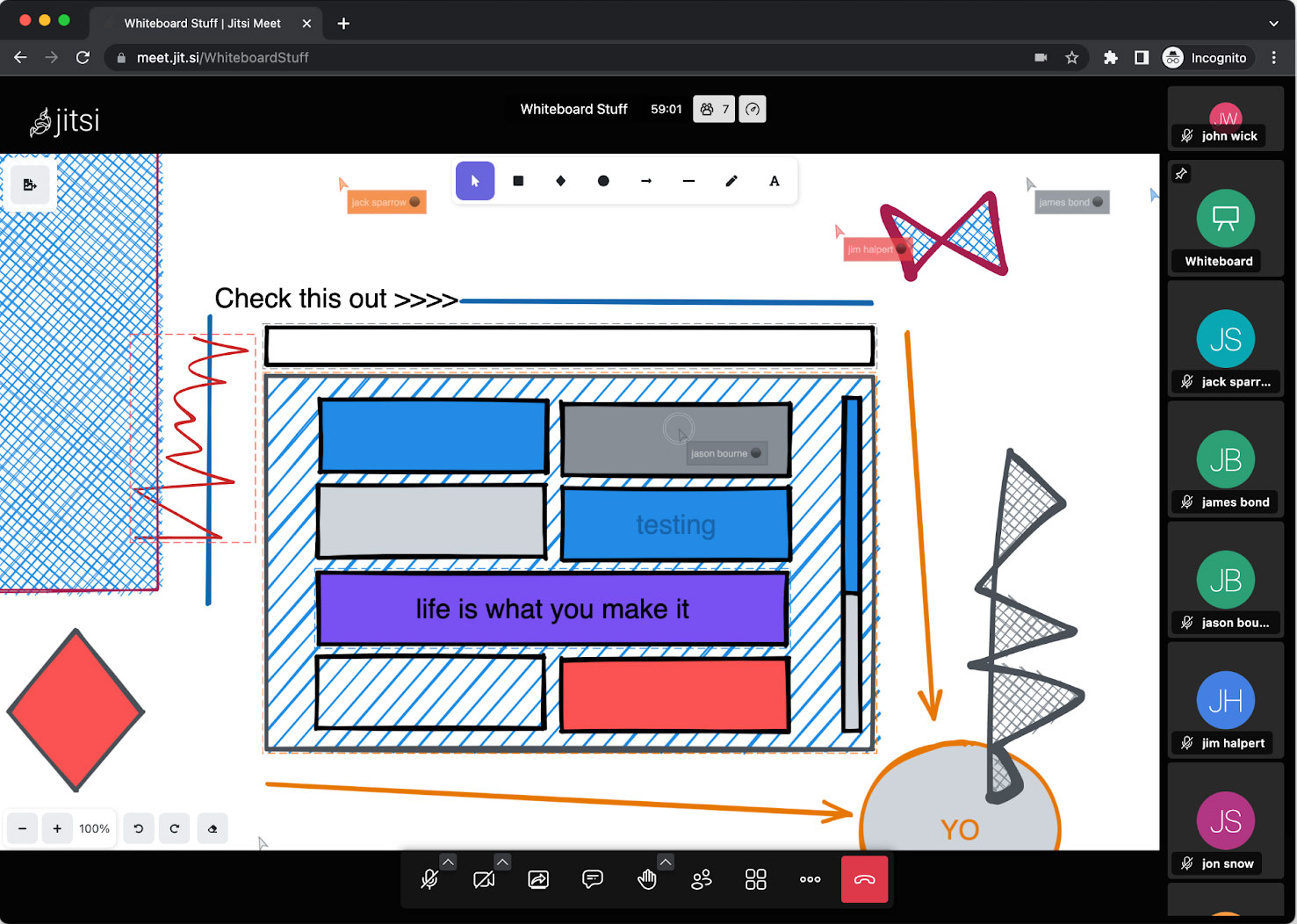
Task: Select james bond participant thumbnail
Action: coord(1226,458)
